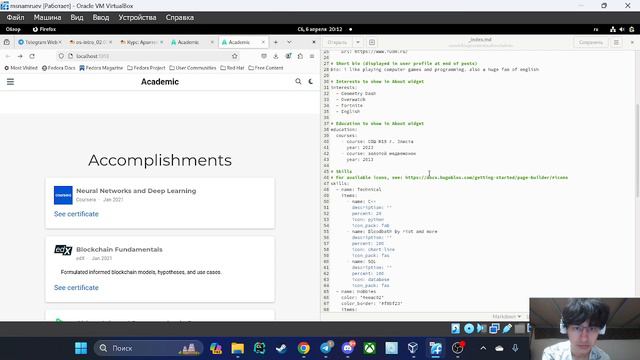This screenshot has height=360, width=640.
Task: Open the Ввод menu
Action: click(100, 18)
